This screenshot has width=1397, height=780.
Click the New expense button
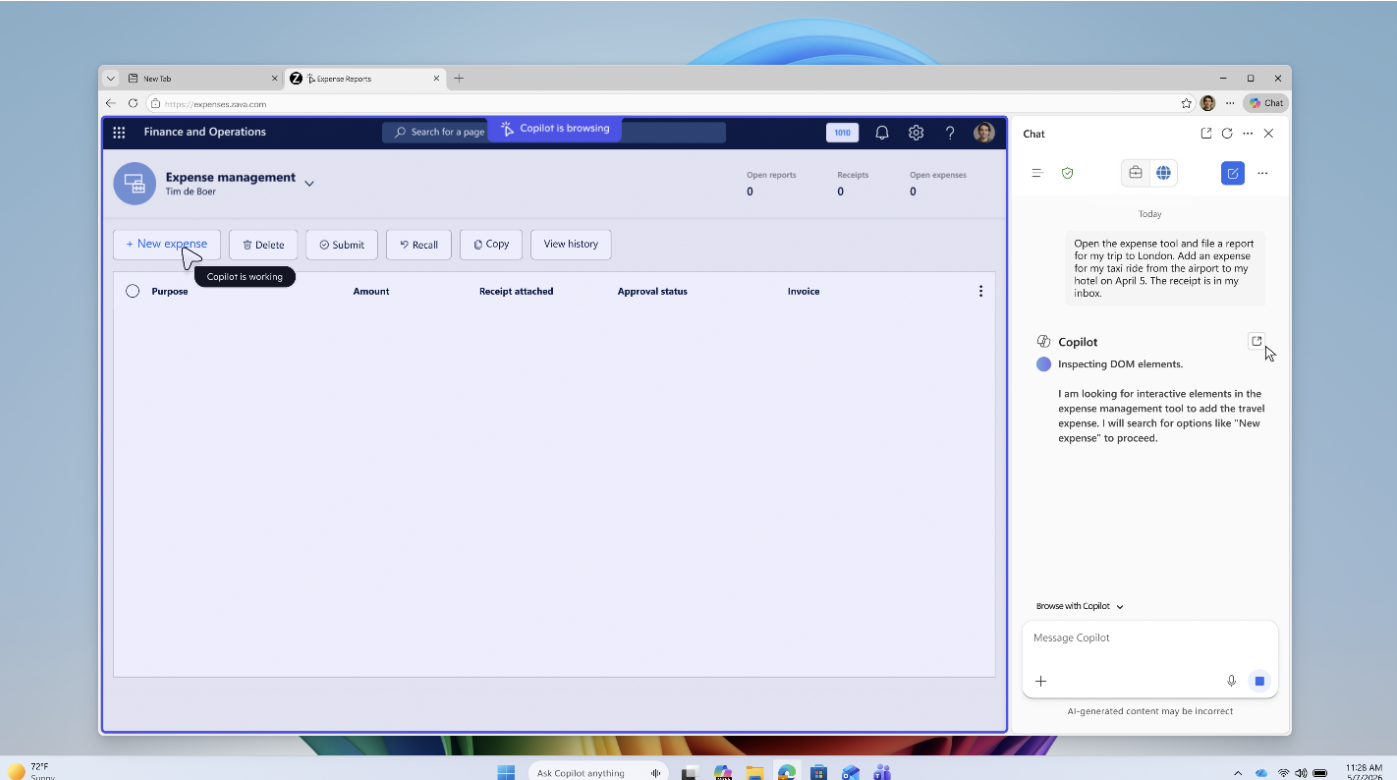(x=167, y=244)
